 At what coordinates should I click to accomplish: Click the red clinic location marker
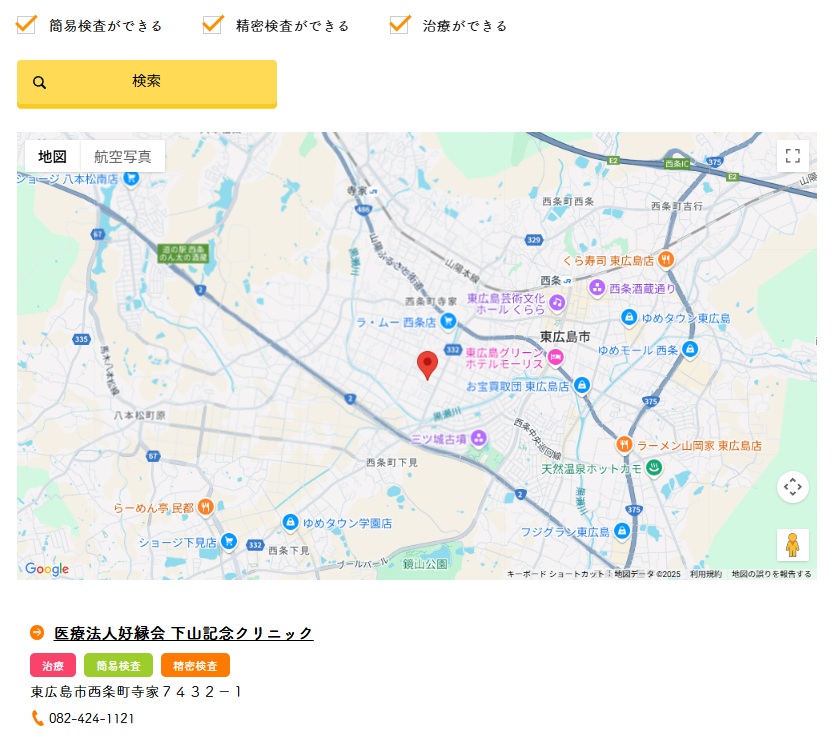coord(428,366)
